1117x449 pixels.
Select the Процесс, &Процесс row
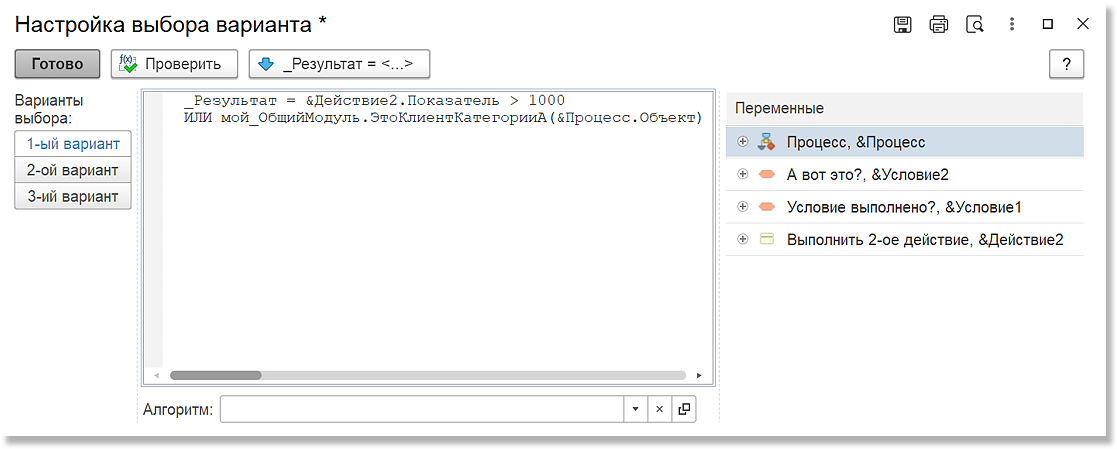click(905, 142)
